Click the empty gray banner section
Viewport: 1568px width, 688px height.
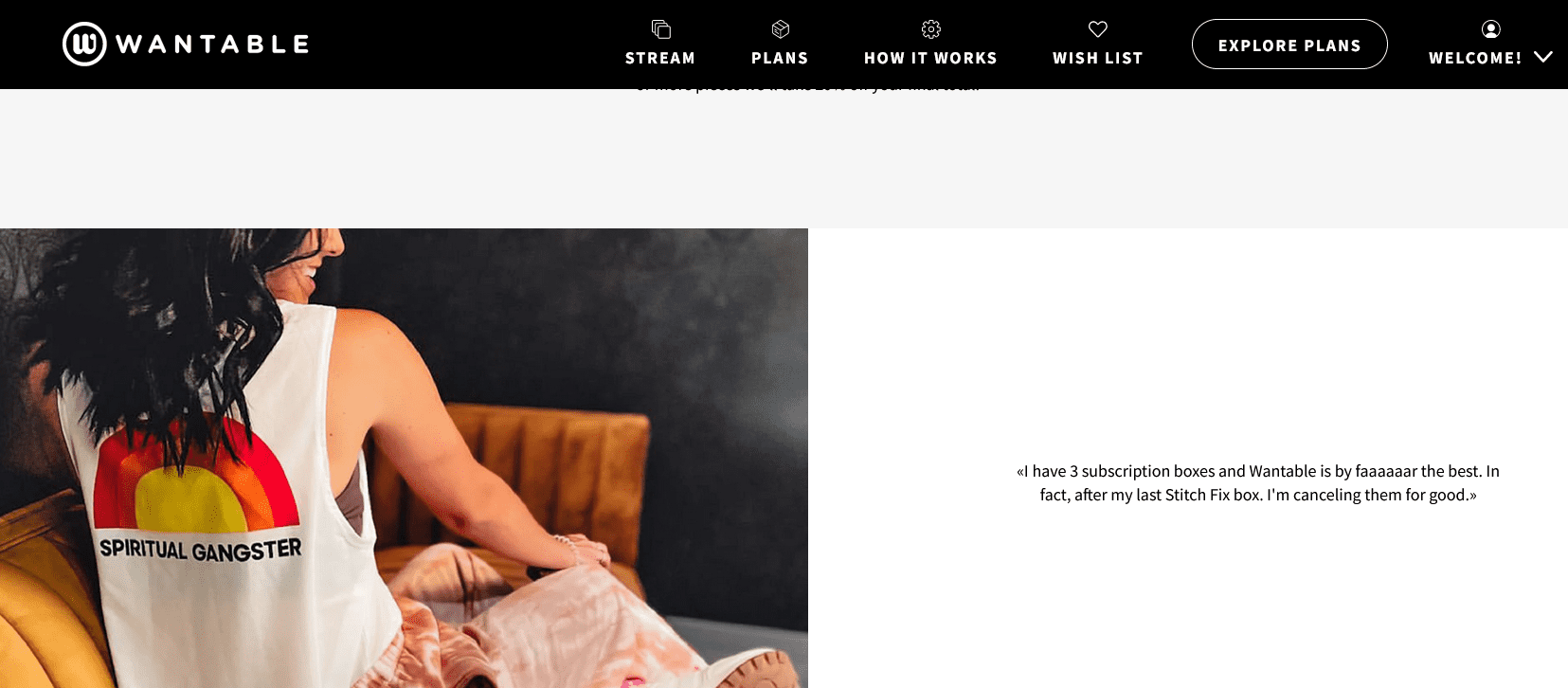(x=784, y=161)
